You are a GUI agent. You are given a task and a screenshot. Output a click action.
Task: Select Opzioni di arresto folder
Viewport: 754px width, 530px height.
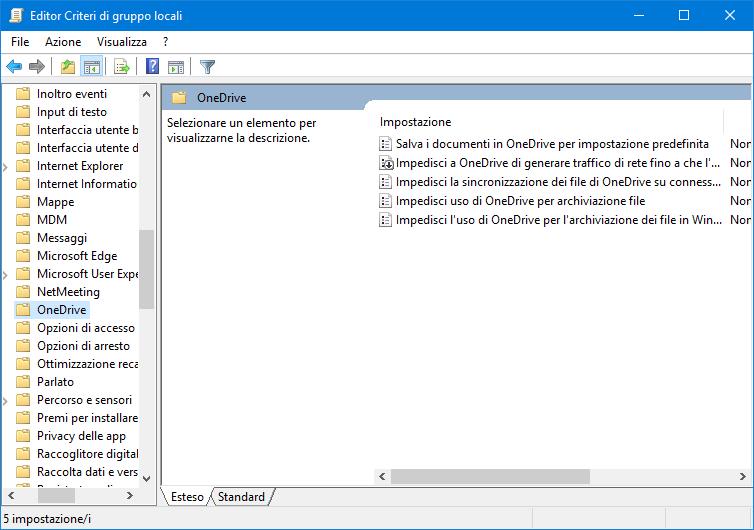[x=84, y=346]
